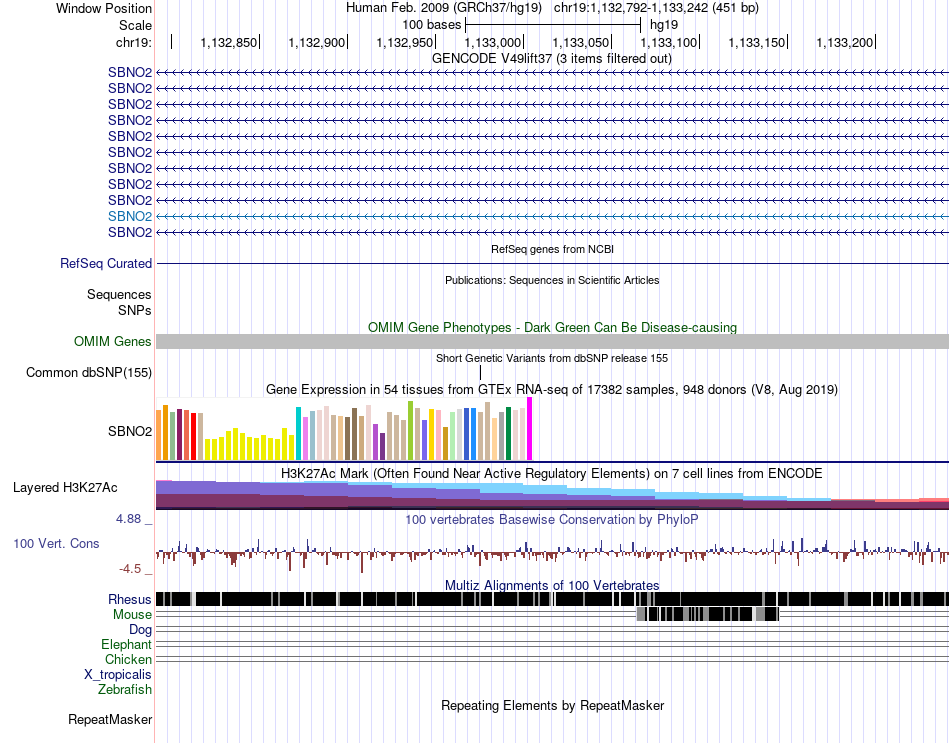Click the bright red GTEx expression bar
The image size is (950, 743).
[194, 437]
